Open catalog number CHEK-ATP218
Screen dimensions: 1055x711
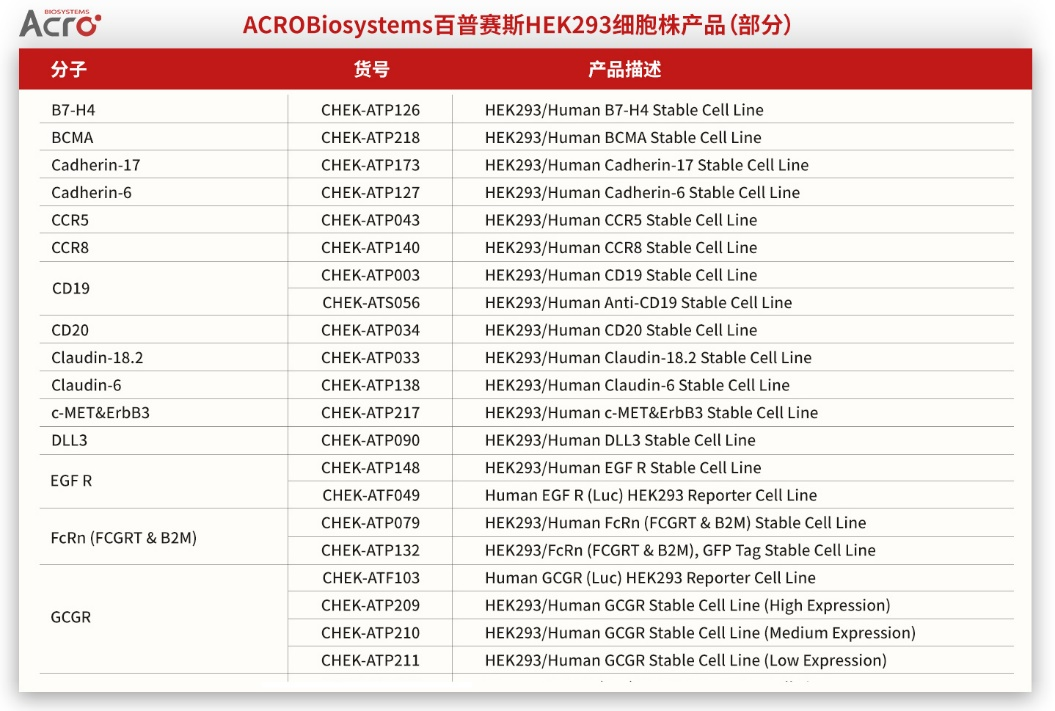click(x=370, y=138)
